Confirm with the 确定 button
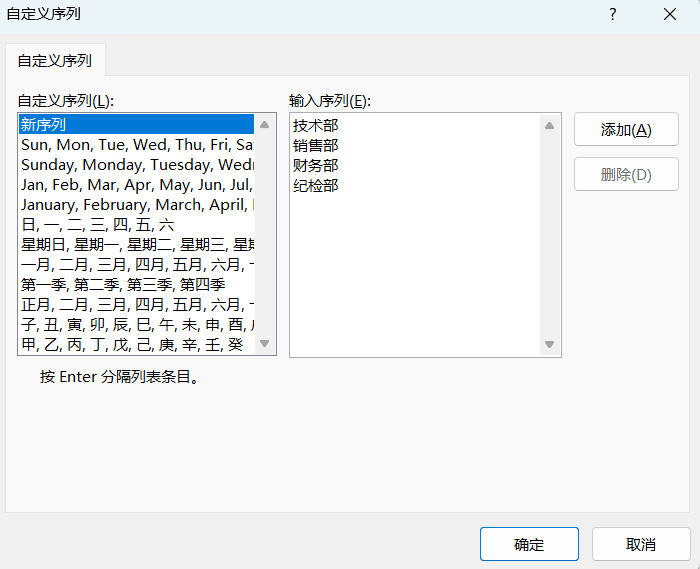 529,544
